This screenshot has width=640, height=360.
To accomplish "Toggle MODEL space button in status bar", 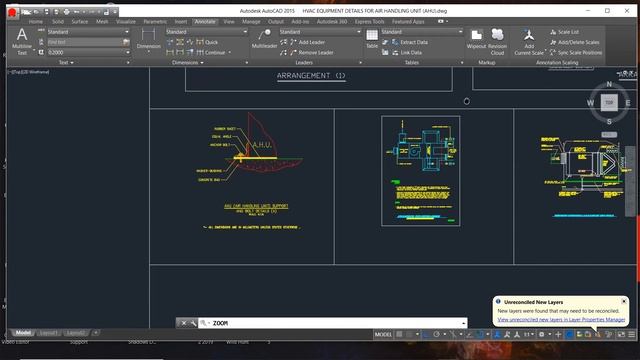I will tap(383, 334).
